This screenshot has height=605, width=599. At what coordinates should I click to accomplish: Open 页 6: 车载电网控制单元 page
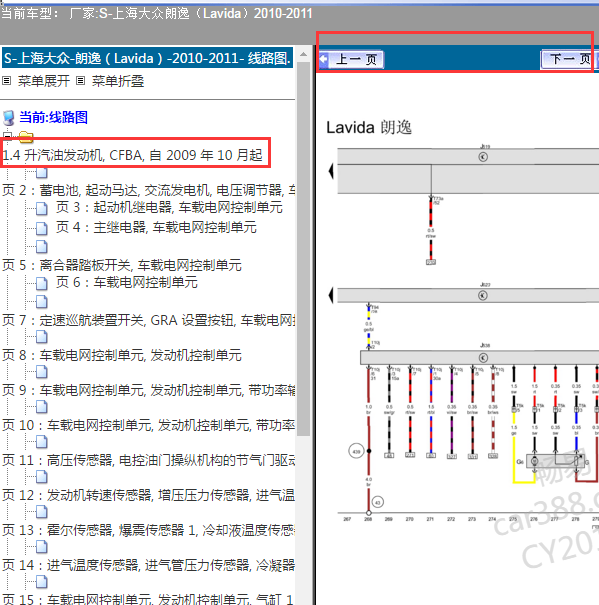[x=127, y=282]
